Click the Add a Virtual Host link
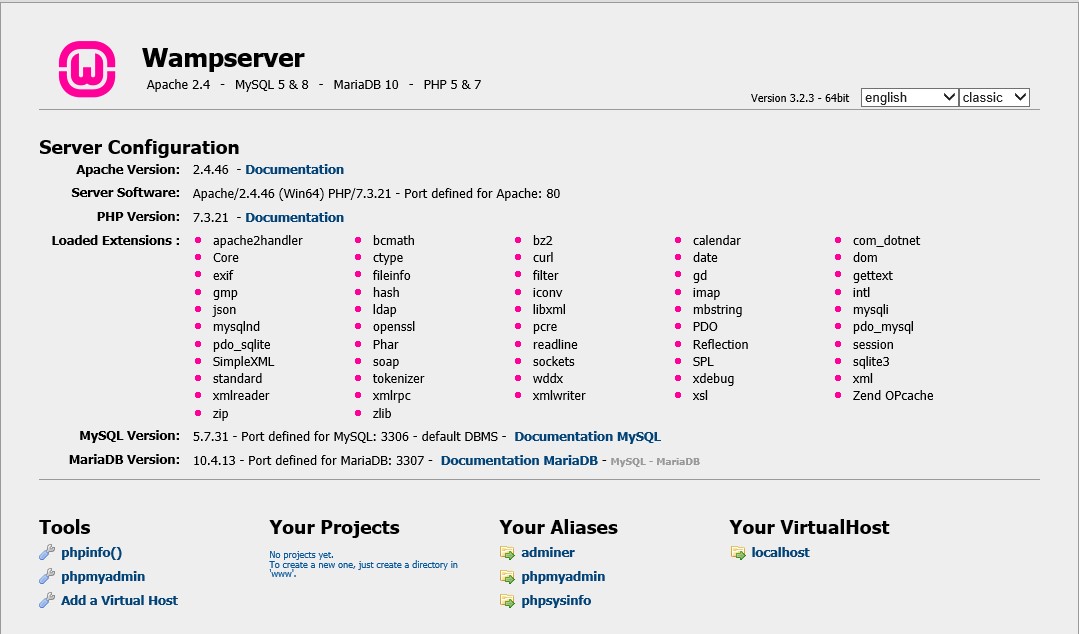The height and width of the screenshot is (634, 1079). (x=118, y=600)
